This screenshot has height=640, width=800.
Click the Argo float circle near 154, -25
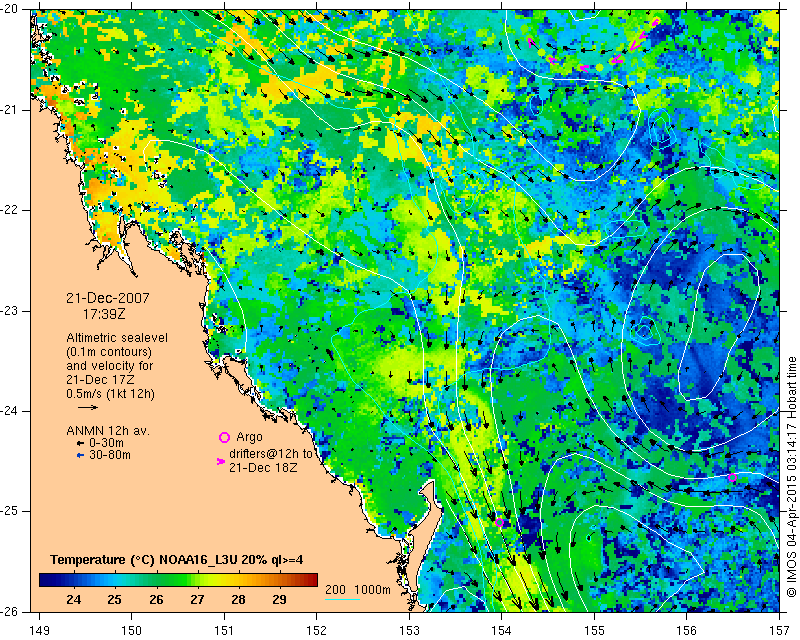(499, 522)
